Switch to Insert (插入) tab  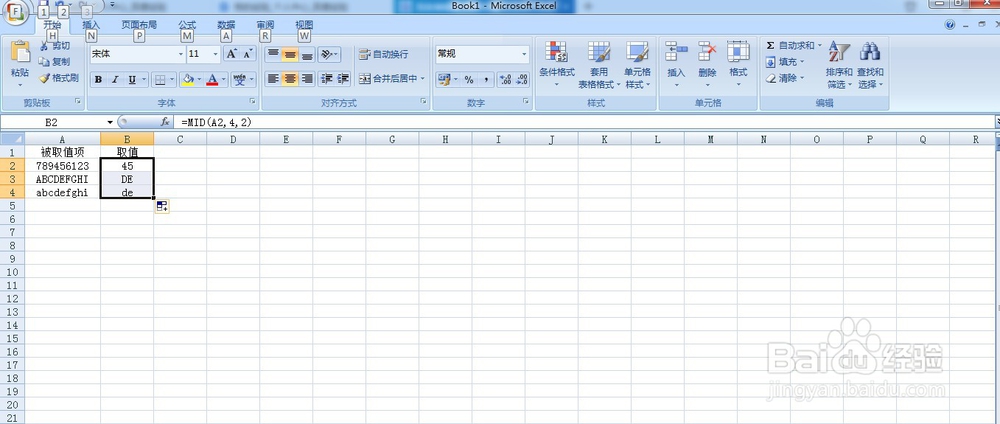click(92, 25)
